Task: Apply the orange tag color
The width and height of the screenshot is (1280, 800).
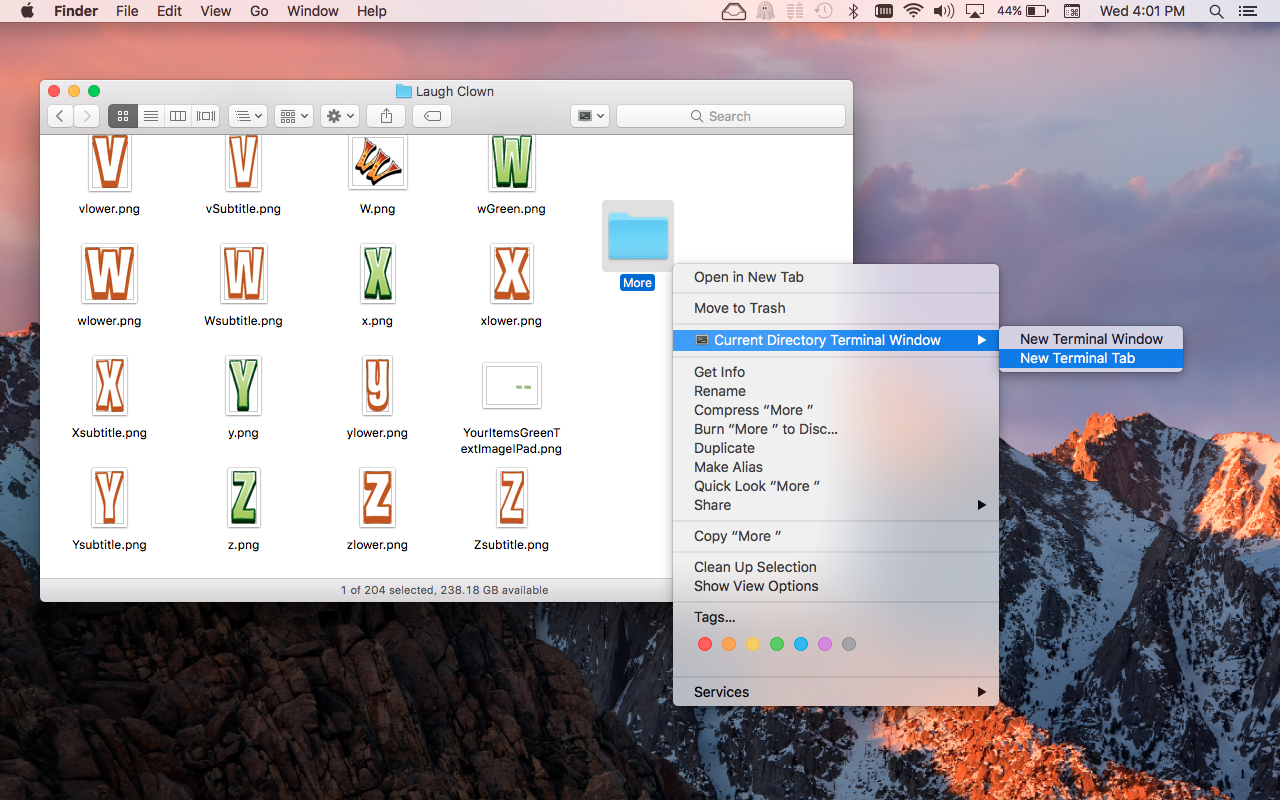Action: [x=729, y=644]
